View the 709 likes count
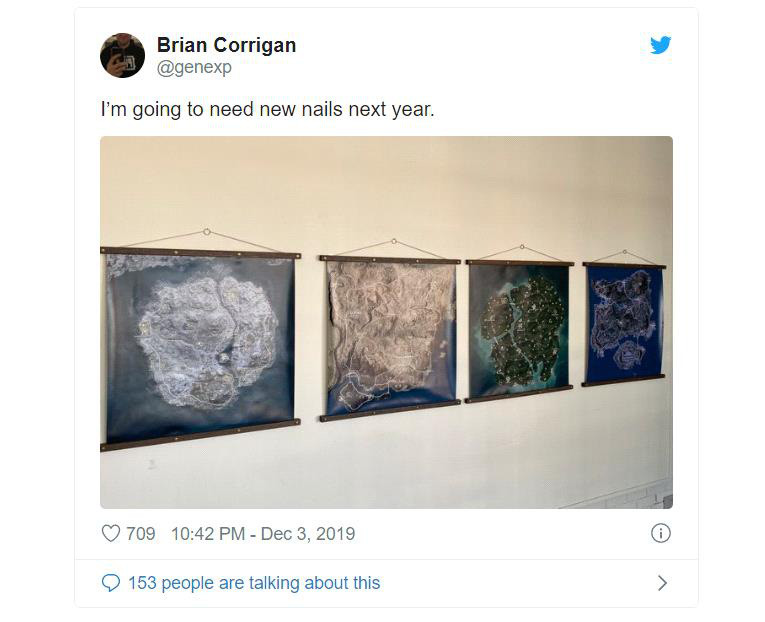This screenshot has width=765, height=622. [x=141, y=534]
